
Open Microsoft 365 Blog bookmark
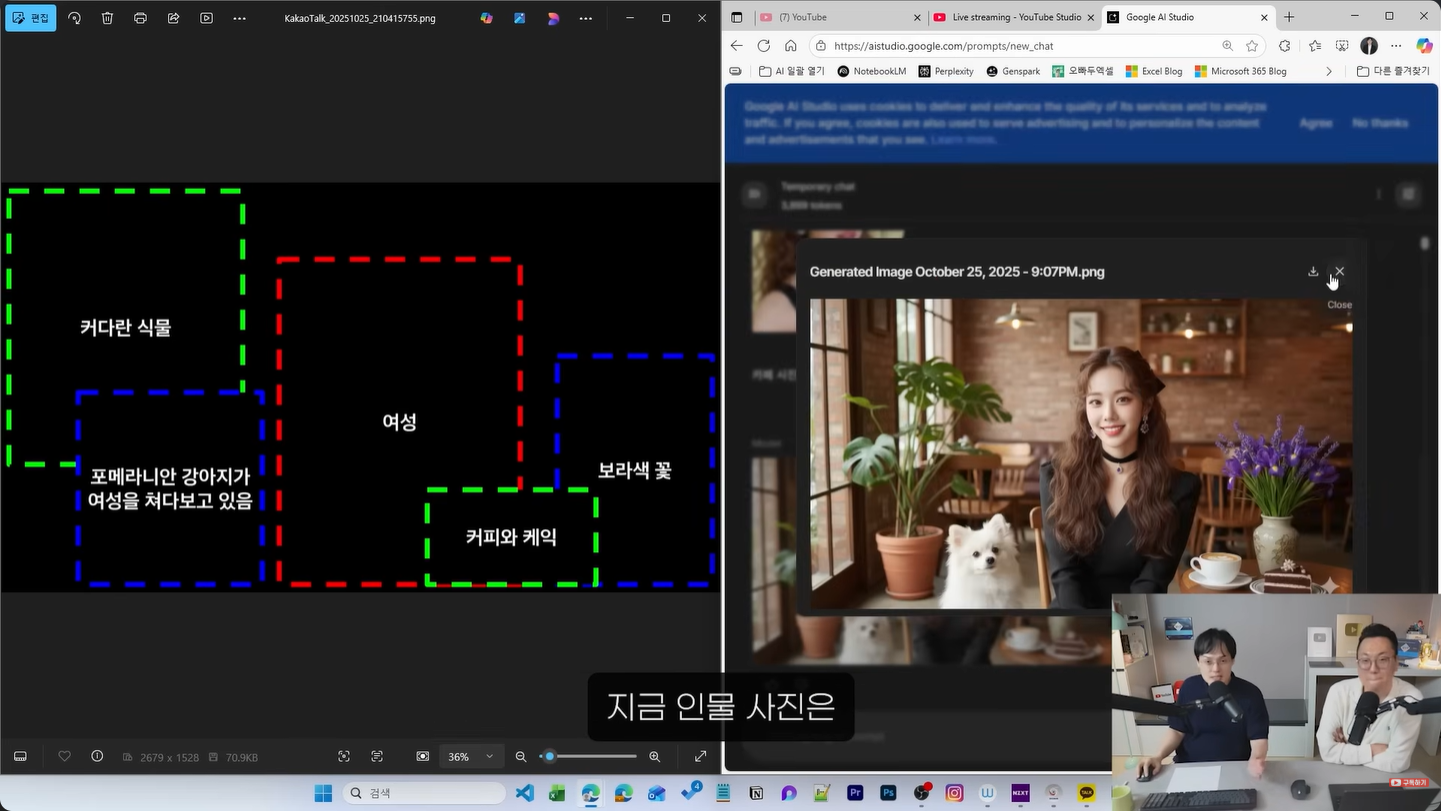(1240, 71)
